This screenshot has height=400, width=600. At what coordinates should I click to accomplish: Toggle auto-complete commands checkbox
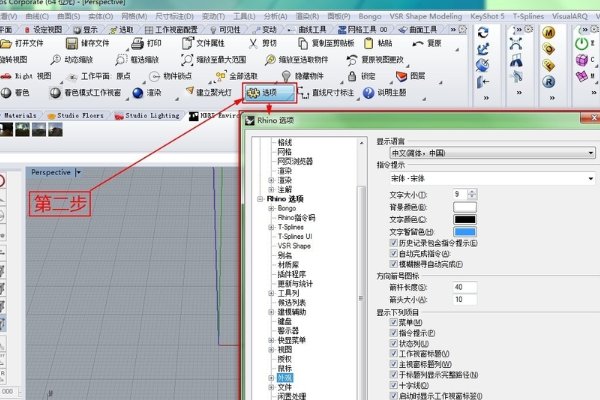pos(393,253)
